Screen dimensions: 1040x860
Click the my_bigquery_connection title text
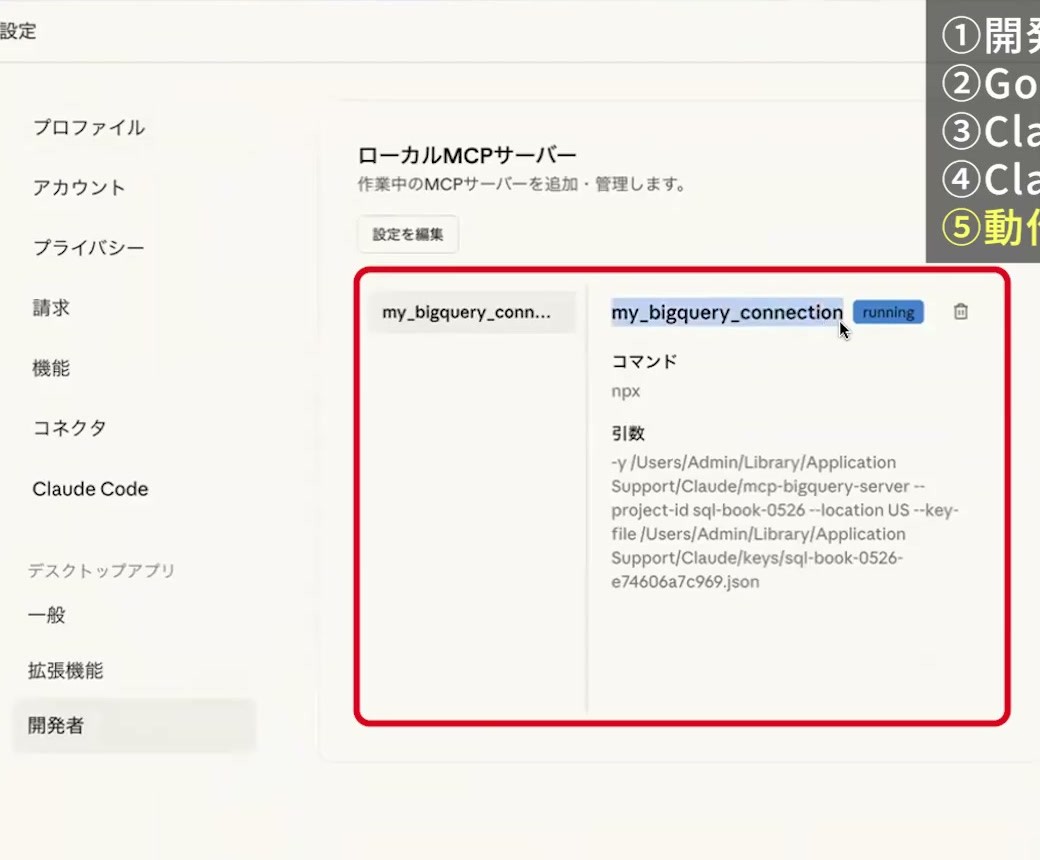[727, 312]
